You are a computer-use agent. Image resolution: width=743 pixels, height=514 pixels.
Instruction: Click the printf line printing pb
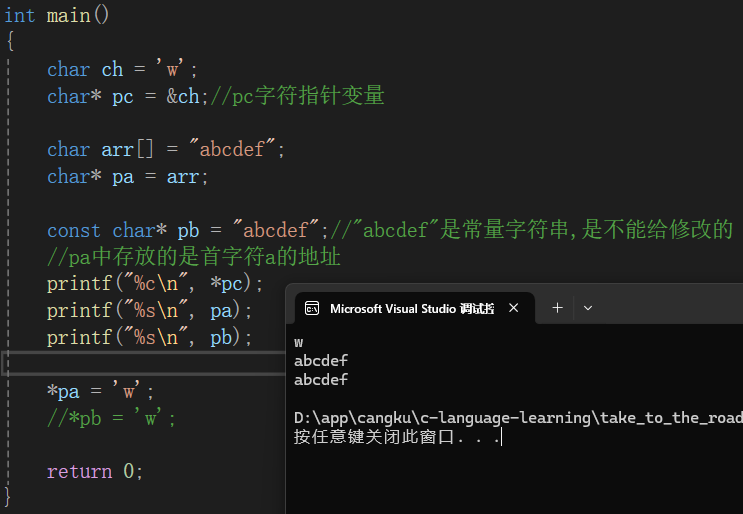click(x=149, y=338)
